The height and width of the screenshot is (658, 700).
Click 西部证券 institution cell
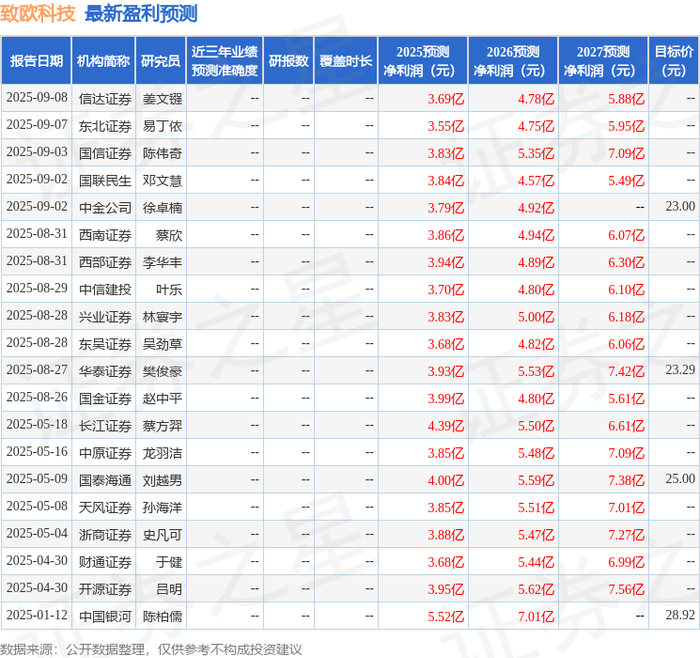click(105, 262)
